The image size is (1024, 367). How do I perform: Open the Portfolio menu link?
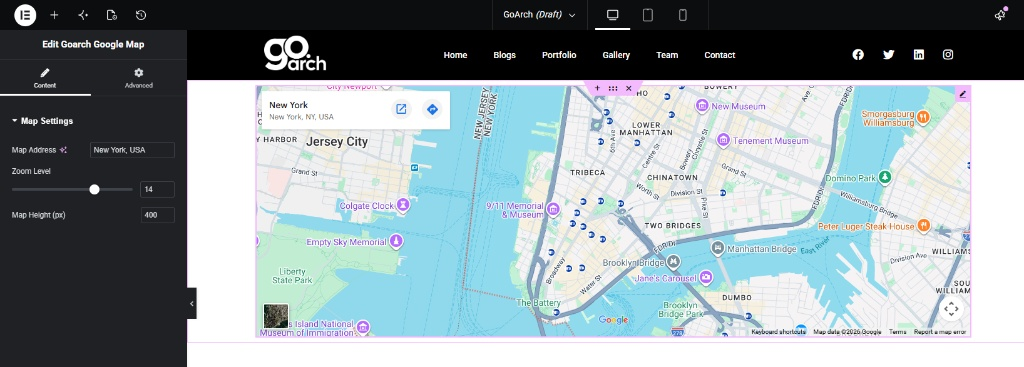559,55
